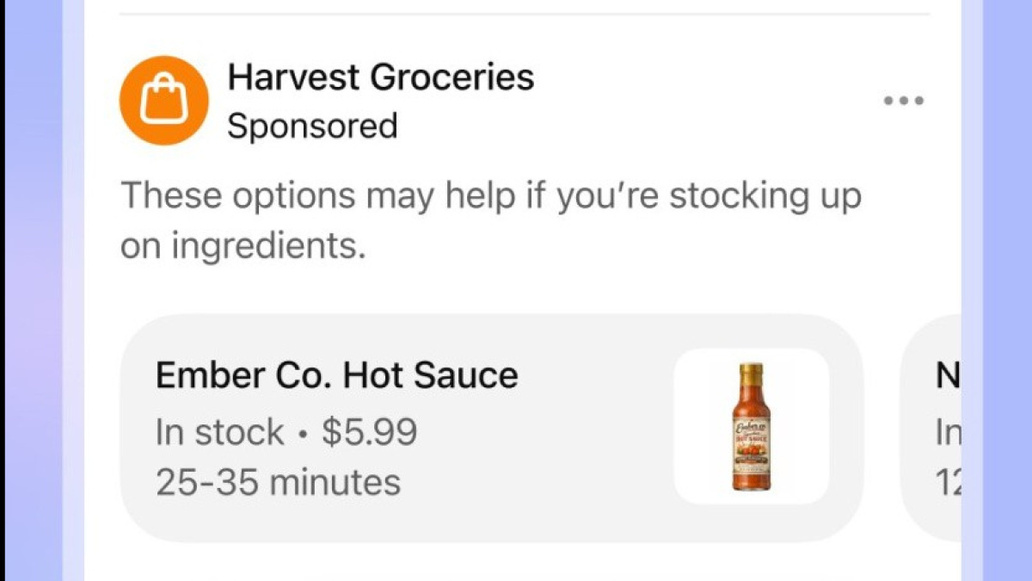Click the gold cap of the sauce bottle
This screenshot has width=1032, height=581.
751,375
